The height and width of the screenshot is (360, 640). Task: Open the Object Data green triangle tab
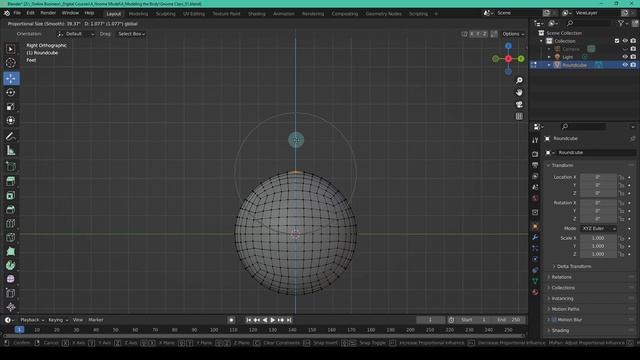coord(535,281)
